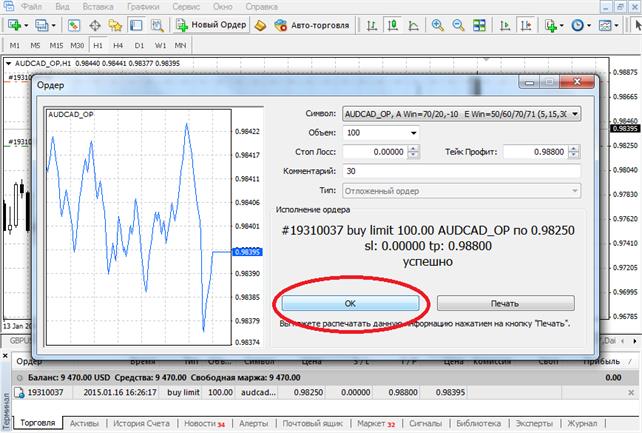Toggle the M1 timeframe button
The image size is (642, 433).
pos(16,45)
